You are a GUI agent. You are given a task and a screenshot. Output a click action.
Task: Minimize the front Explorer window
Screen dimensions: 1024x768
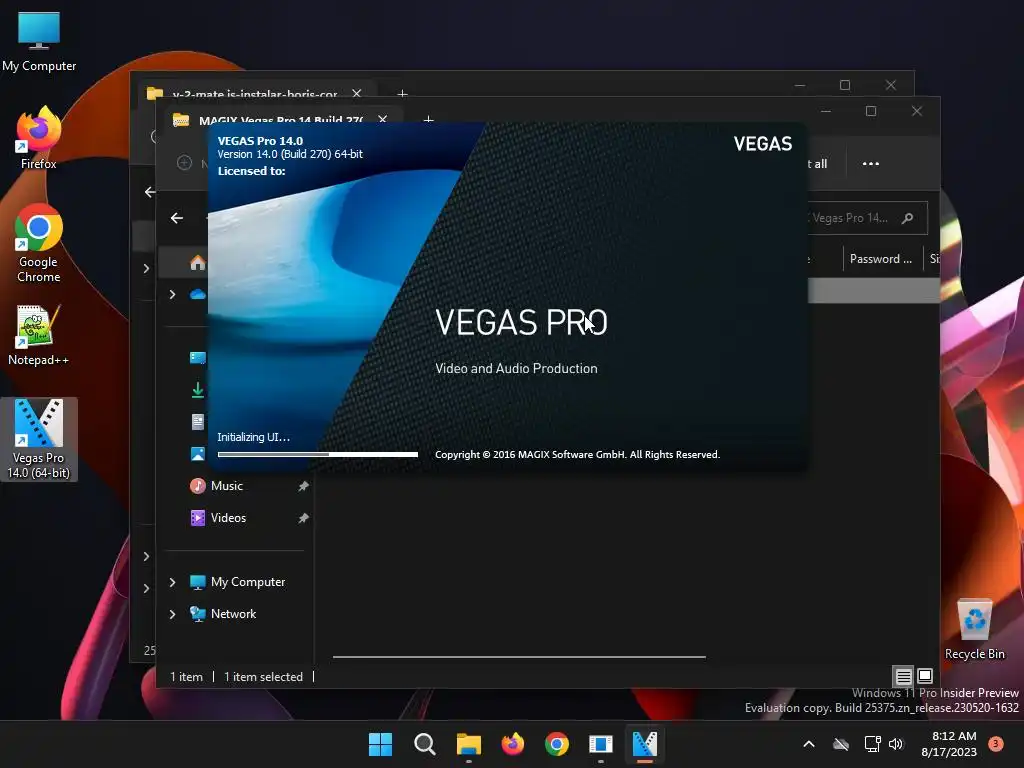825,111
